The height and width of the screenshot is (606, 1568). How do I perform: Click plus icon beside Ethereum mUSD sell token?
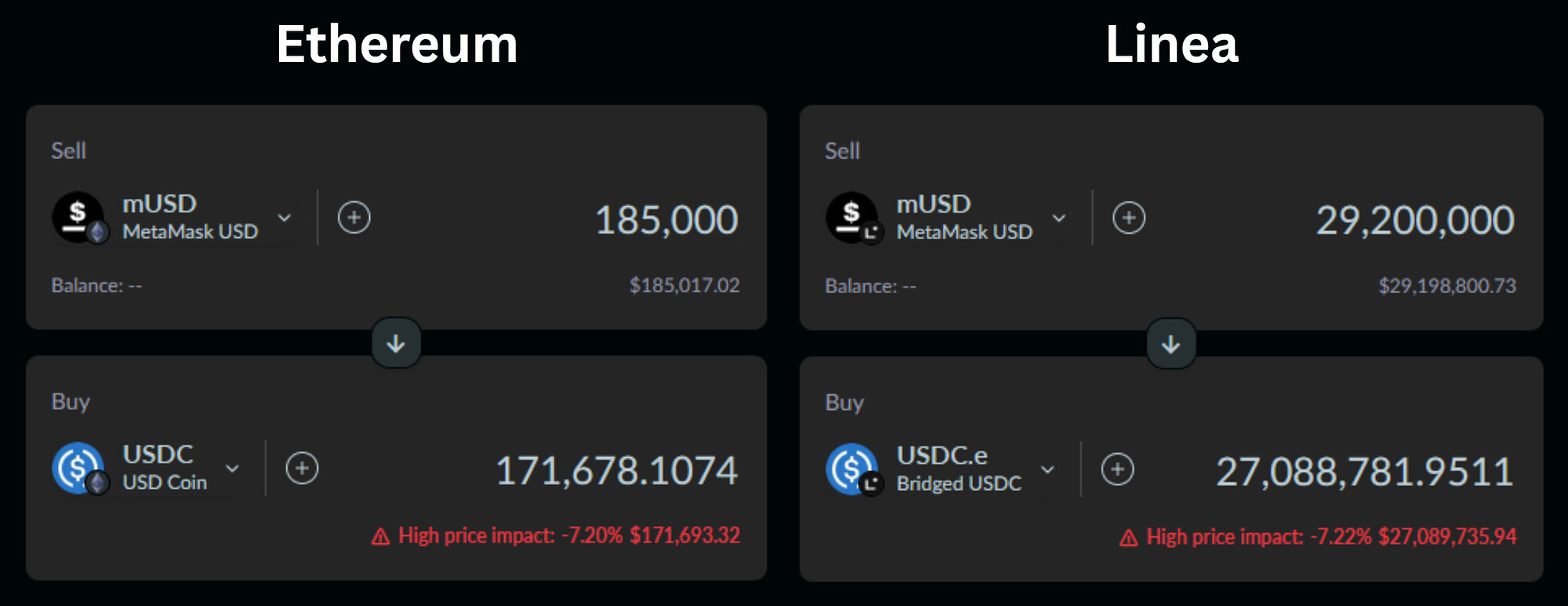[x=354, y=217]
